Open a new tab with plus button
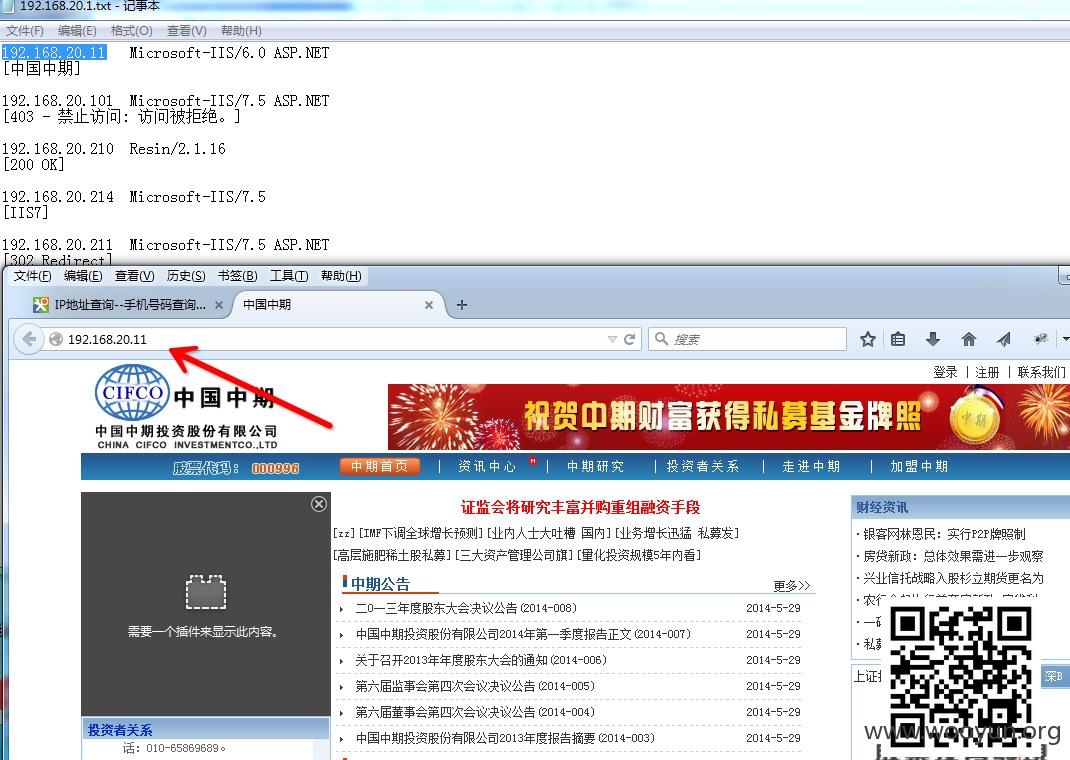The height and width of the screenshot is (760, 1070). click(x=462, y=305)
